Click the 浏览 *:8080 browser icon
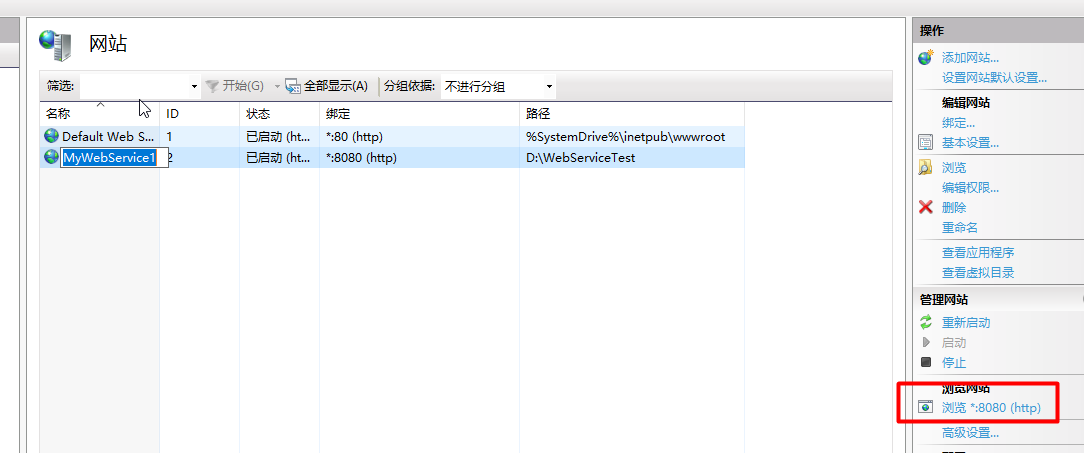This screenshot has width=1084, height=453. tap(926, 407)
